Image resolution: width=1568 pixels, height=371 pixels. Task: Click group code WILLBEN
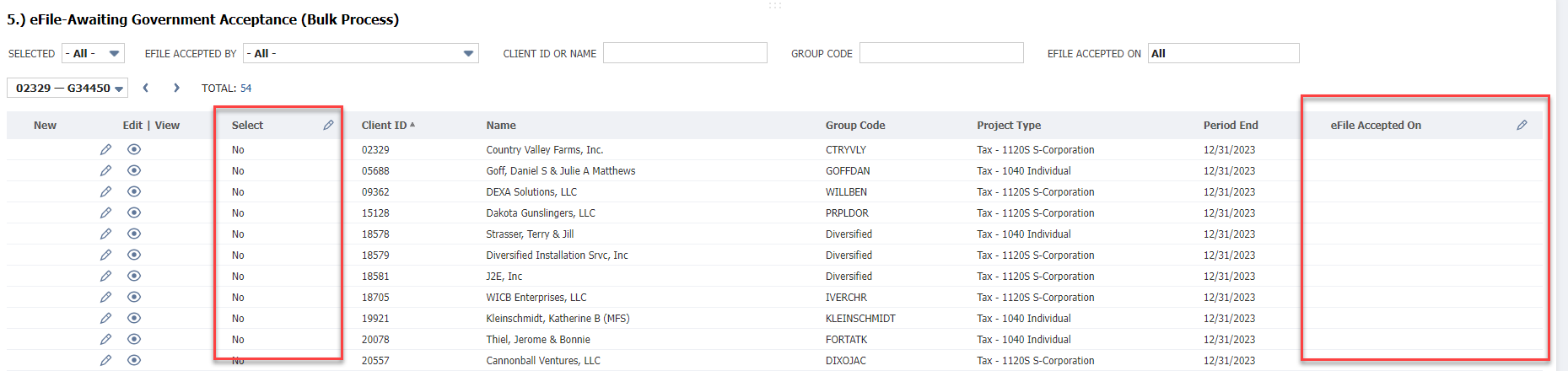click(846, 191)
